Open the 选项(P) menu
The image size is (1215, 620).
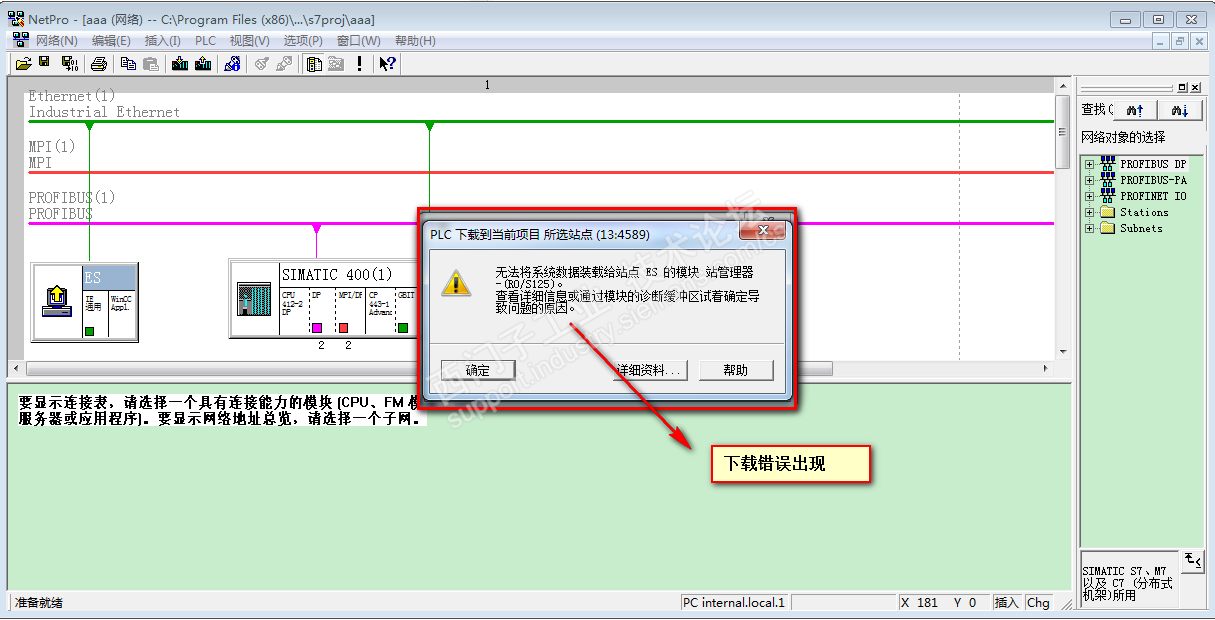click(303, 41)
